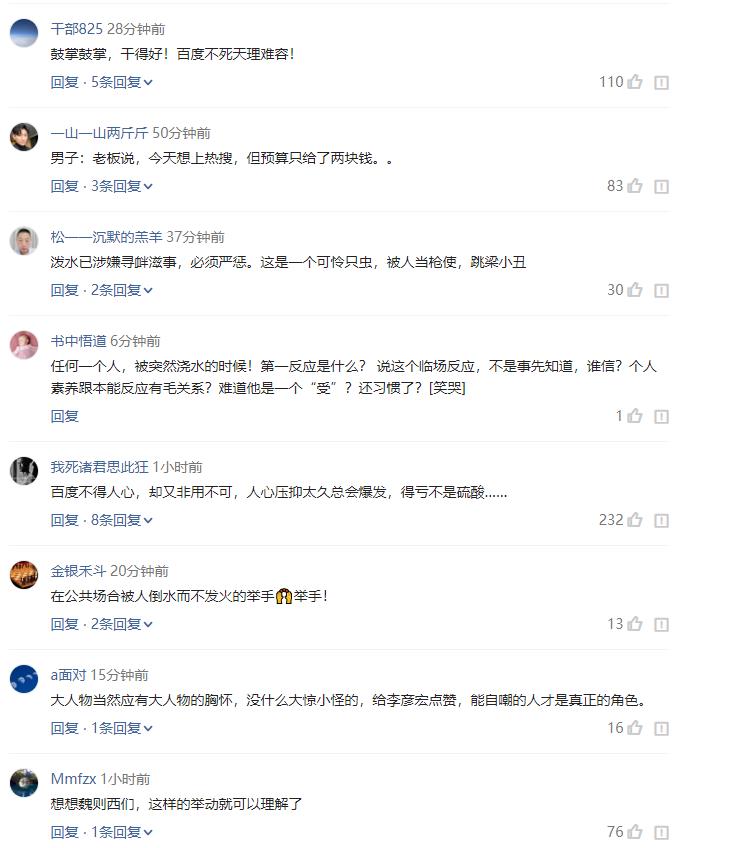
Task: Click a面对's profile avatar
Action: (x=21, y=677)
